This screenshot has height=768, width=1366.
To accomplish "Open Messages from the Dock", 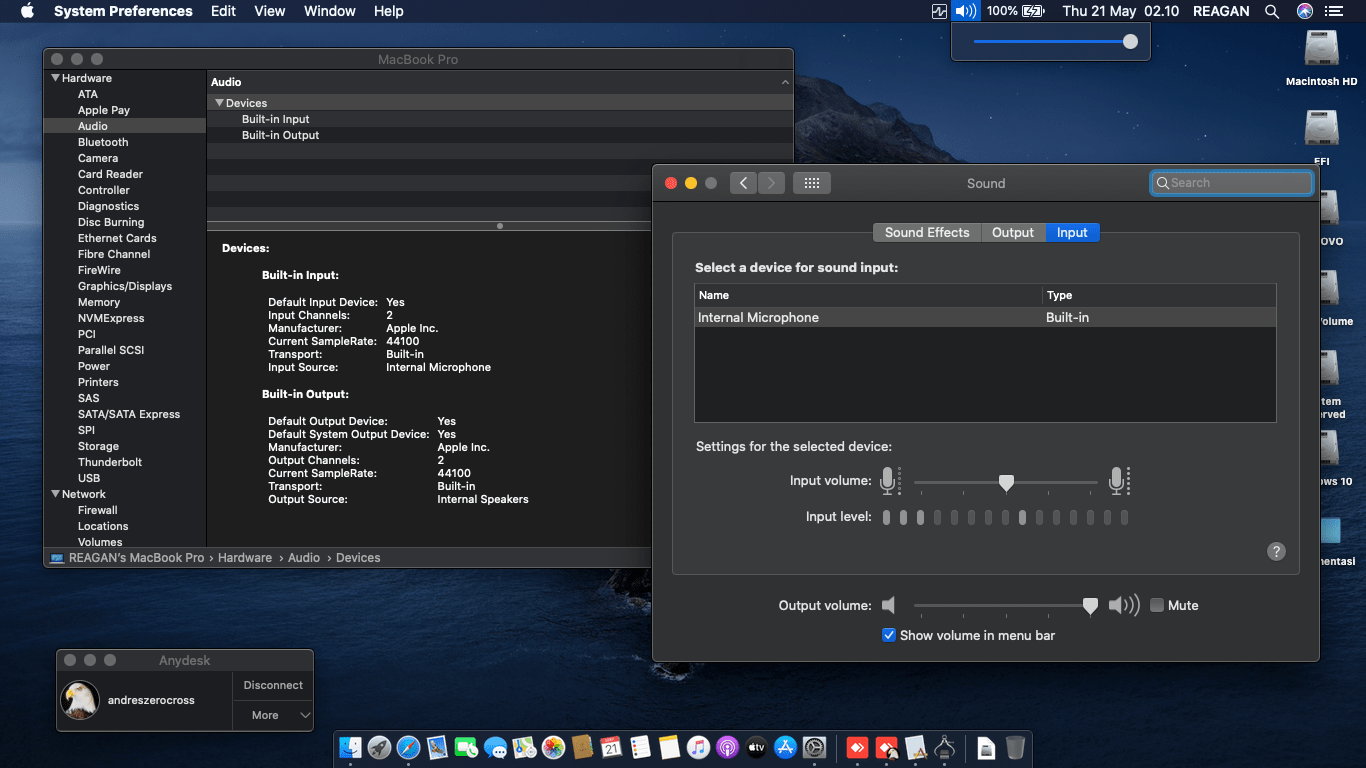I will [495, 747].
